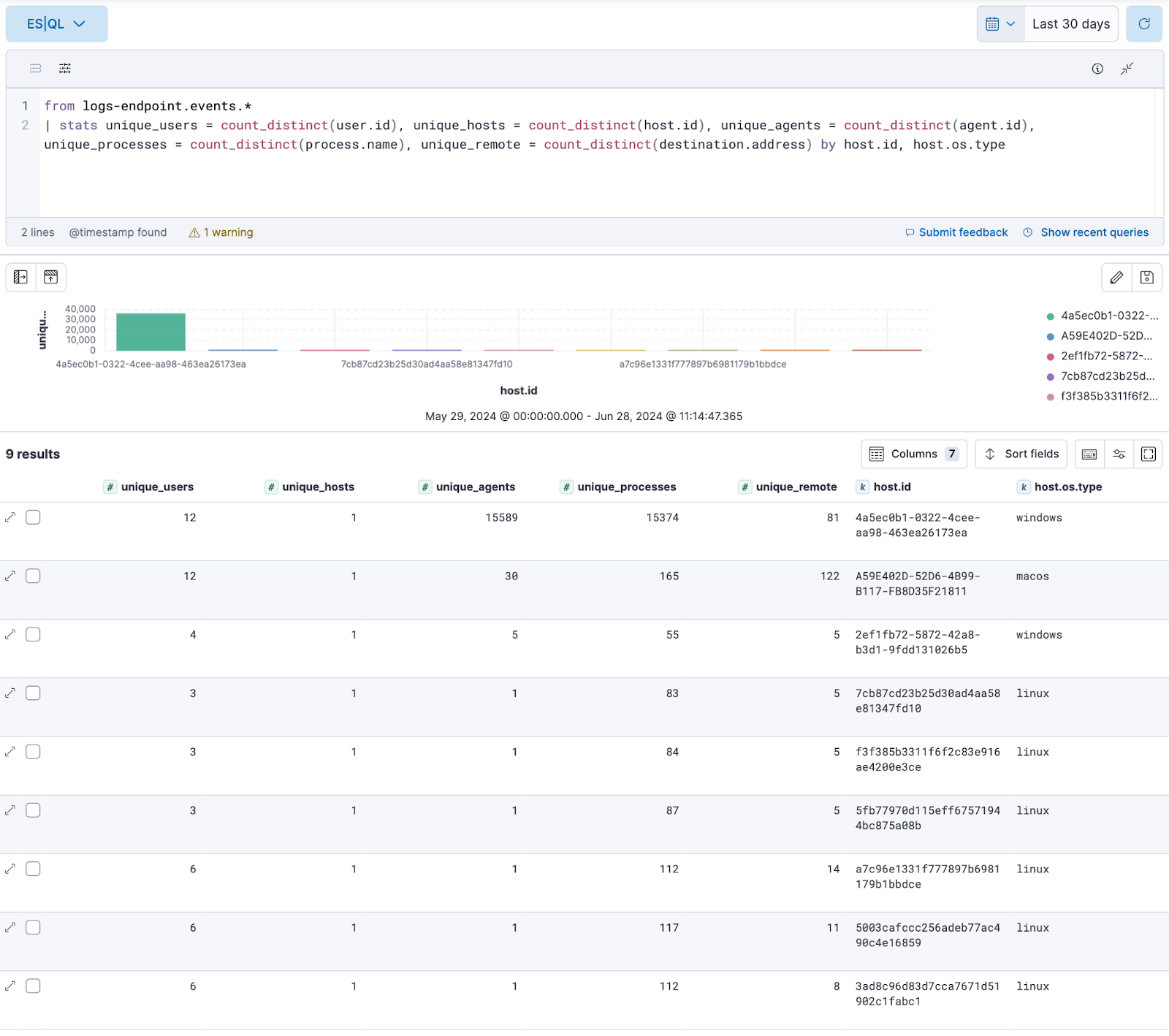Expand details for 7cb87cd23b25d row
This screenshot has width=1169, height=1036.
[x=10, y=693]
